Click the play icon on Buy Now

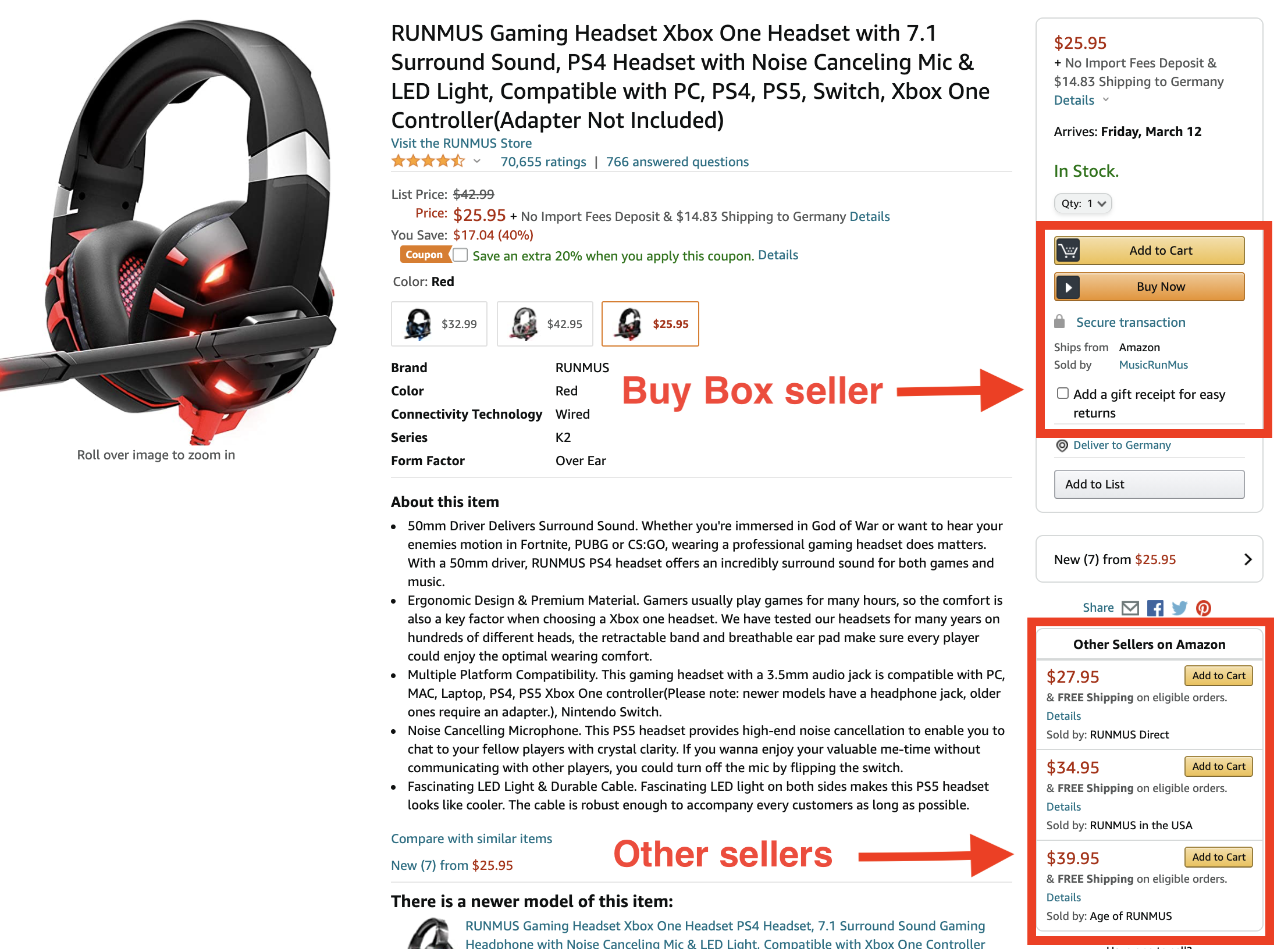tap(1068, 287)
